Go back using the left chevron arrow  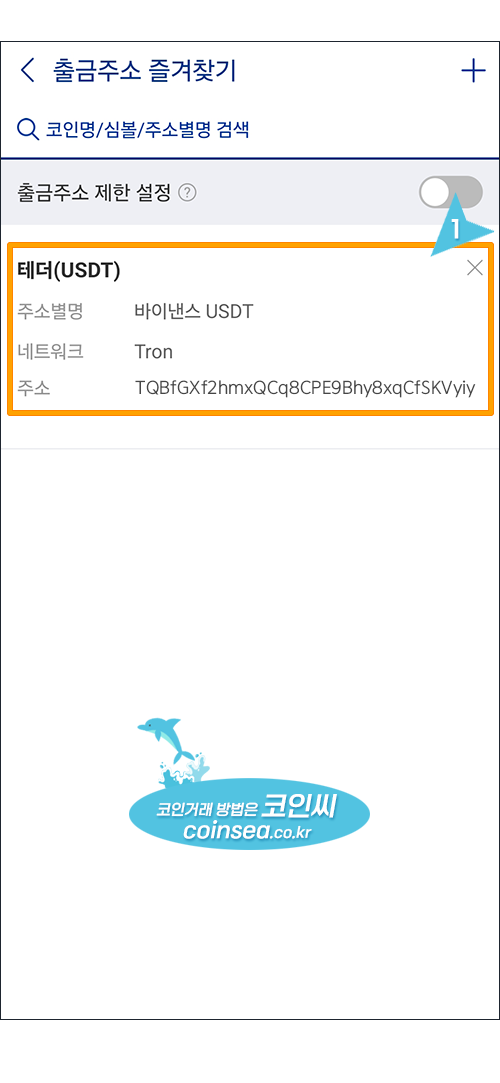[28, 71]
